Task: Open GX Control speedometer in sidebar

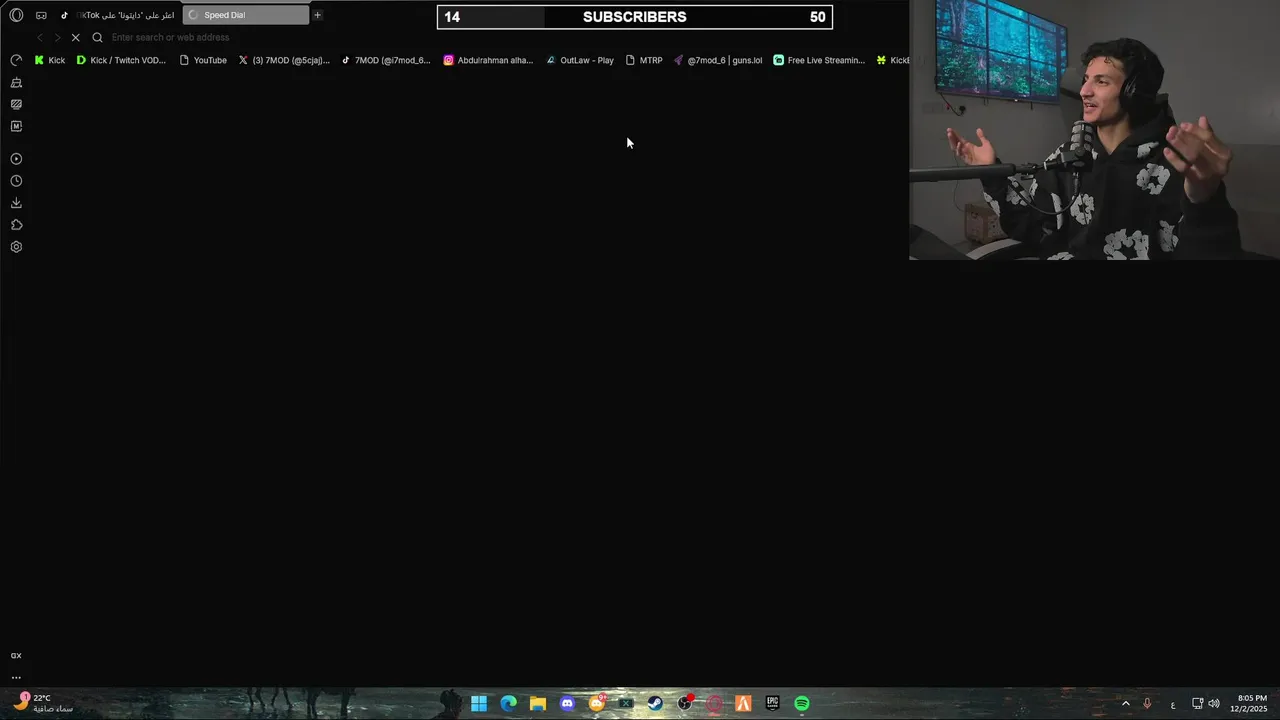Action: point(16,60)
